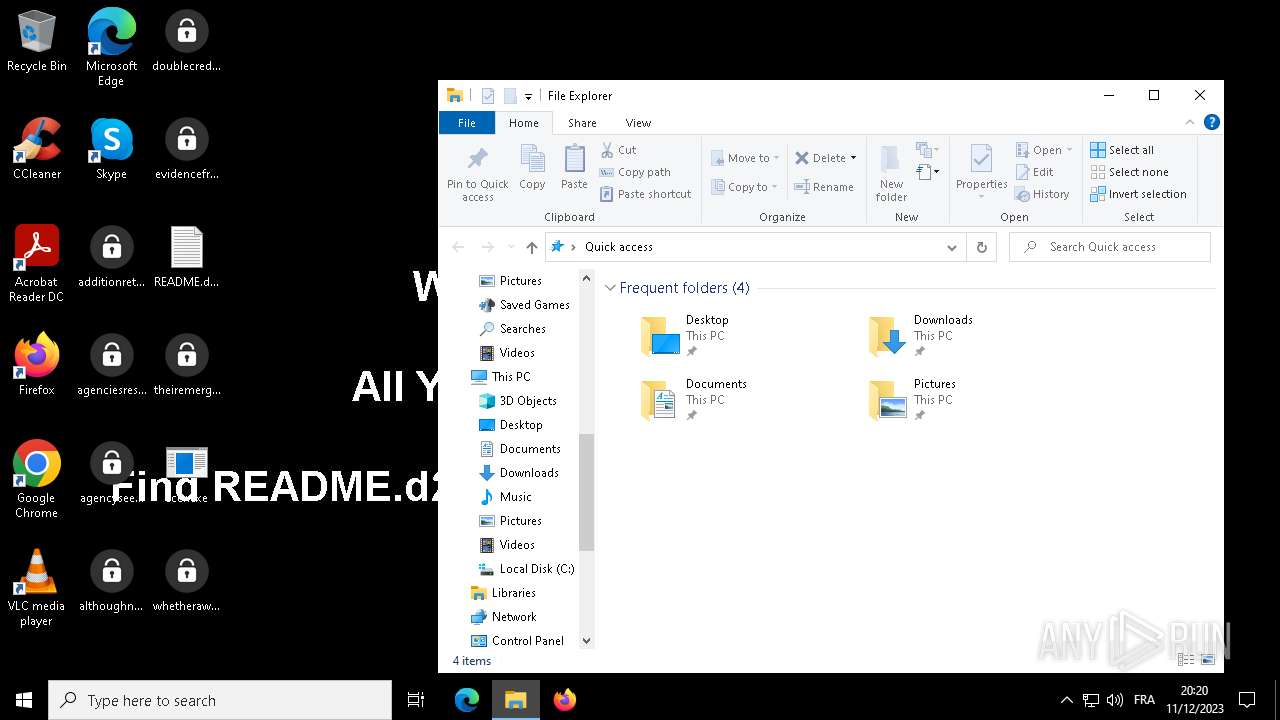Click the Paste ribbon icon
The width and height of the screenshot is (1280, 720).
point(574,167)
